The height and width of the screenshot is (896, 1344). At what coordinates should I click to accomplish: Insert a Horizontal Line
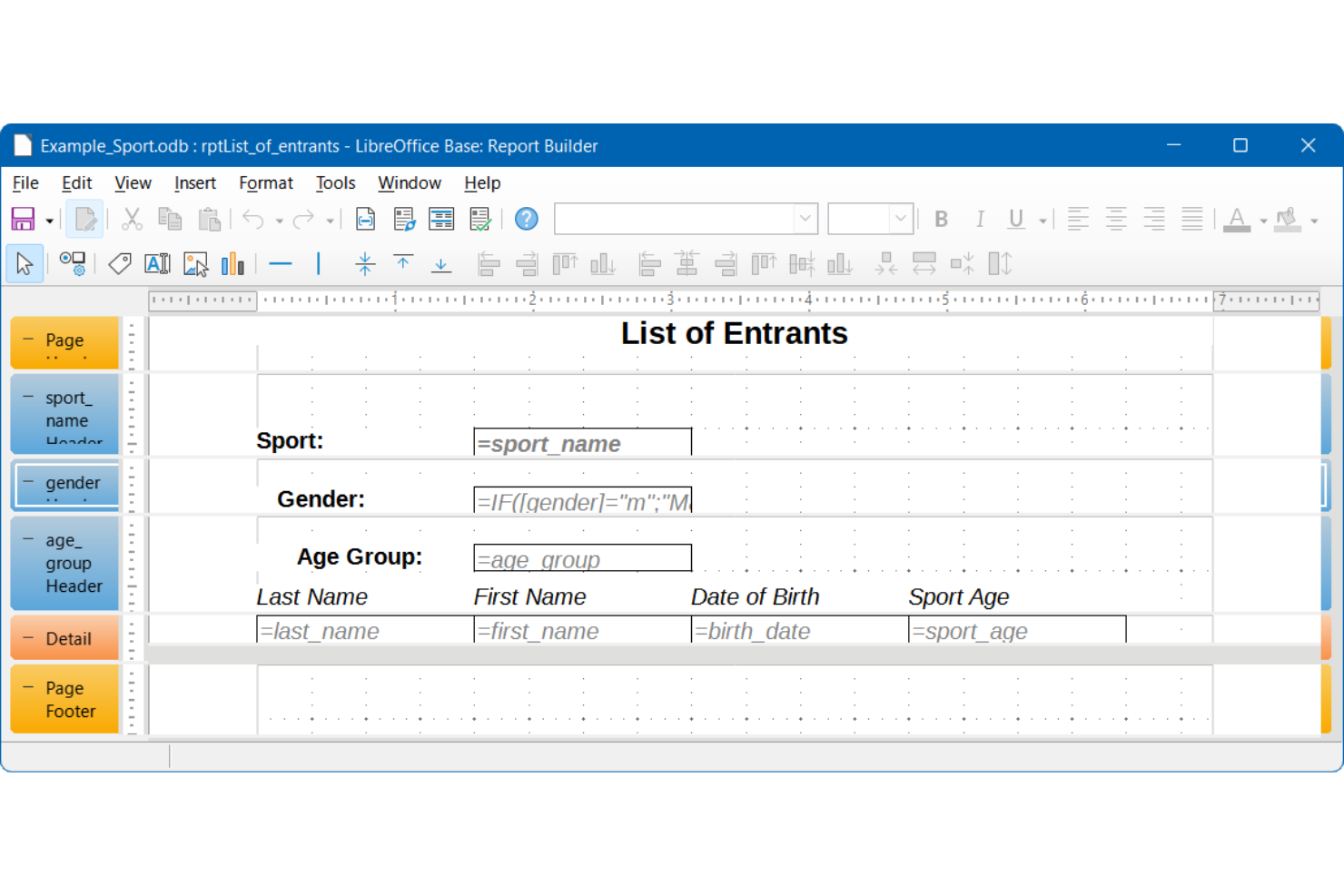click(x=281, y=263)
